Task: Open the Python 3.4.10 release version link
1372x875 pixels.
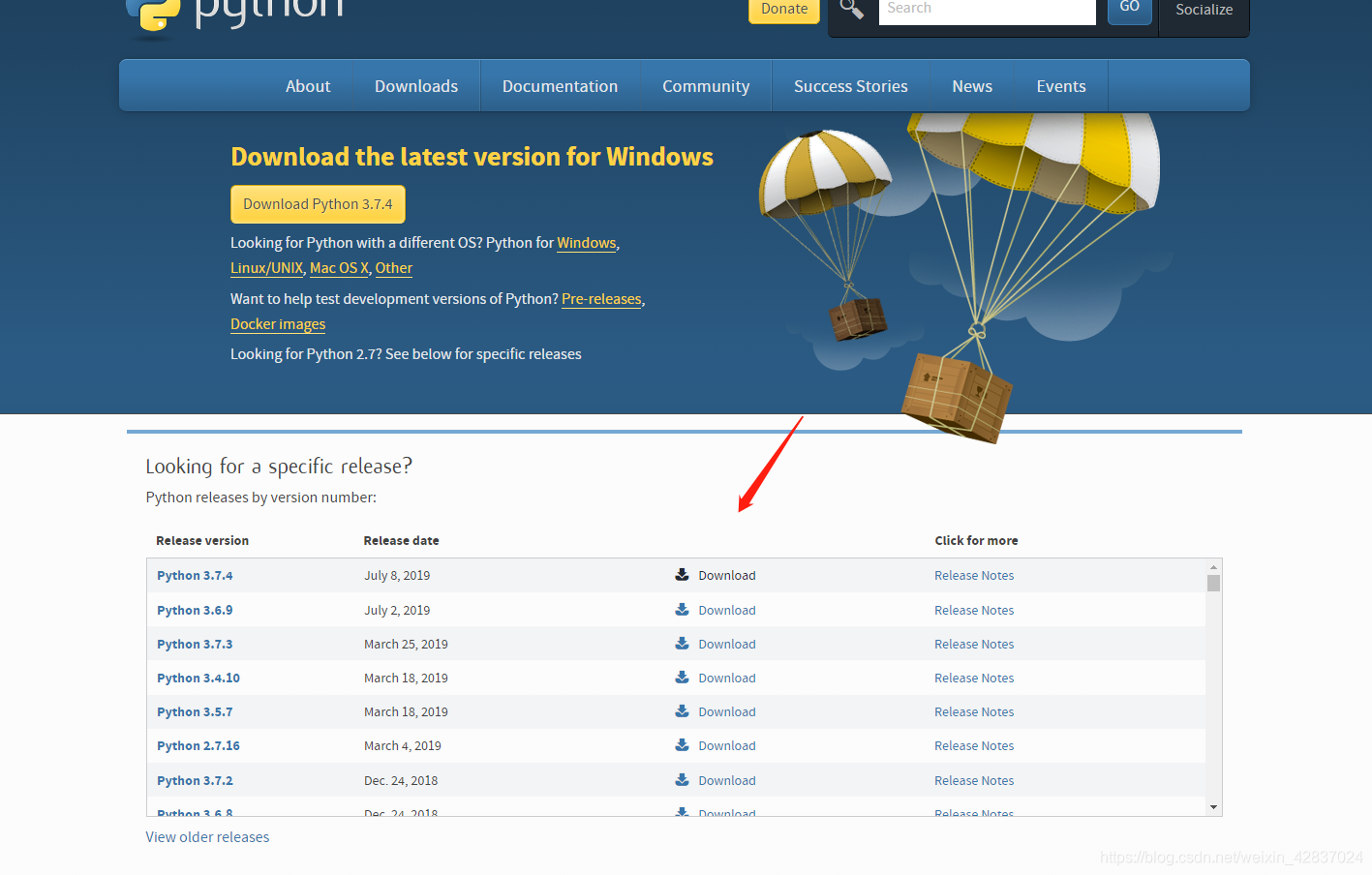Action: pyautogui.click(x=198, y=678)
